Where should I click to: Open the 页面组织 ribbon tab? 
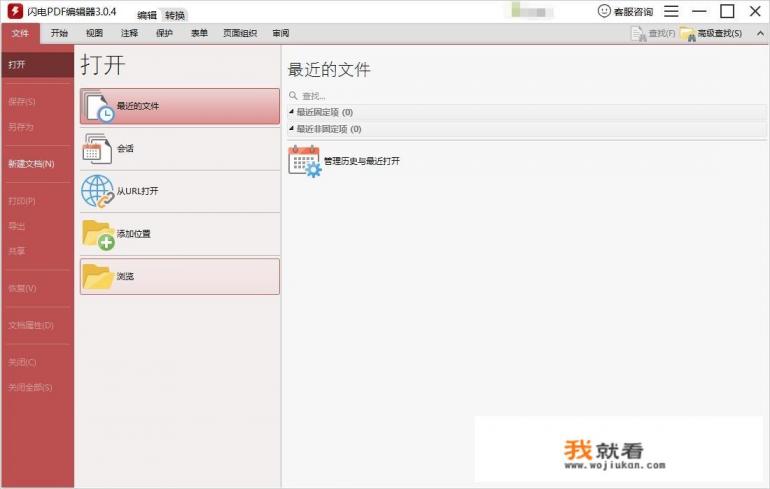point(239,33)
